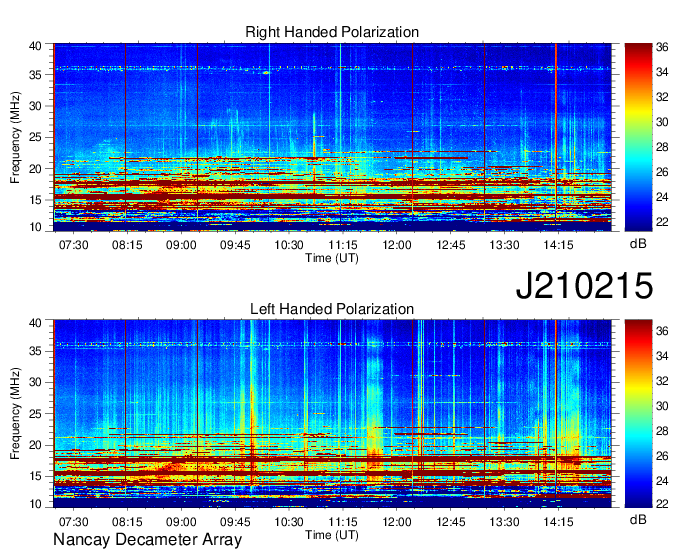680x552 pixels.
Task: Click 12:45 time tick on Left Handed plot
Action: (x=451, y=522)
